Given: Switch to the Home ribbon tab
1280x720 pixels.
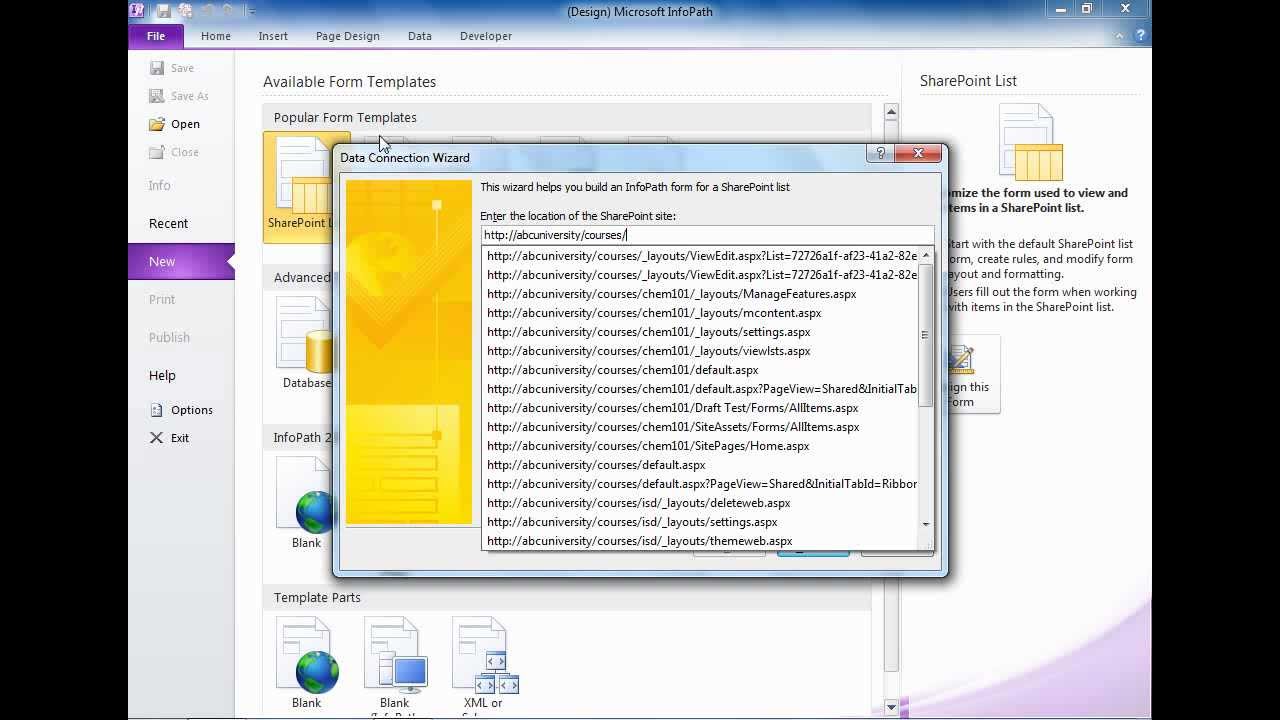Looking at the screenshot, I should tap(216, 36).
